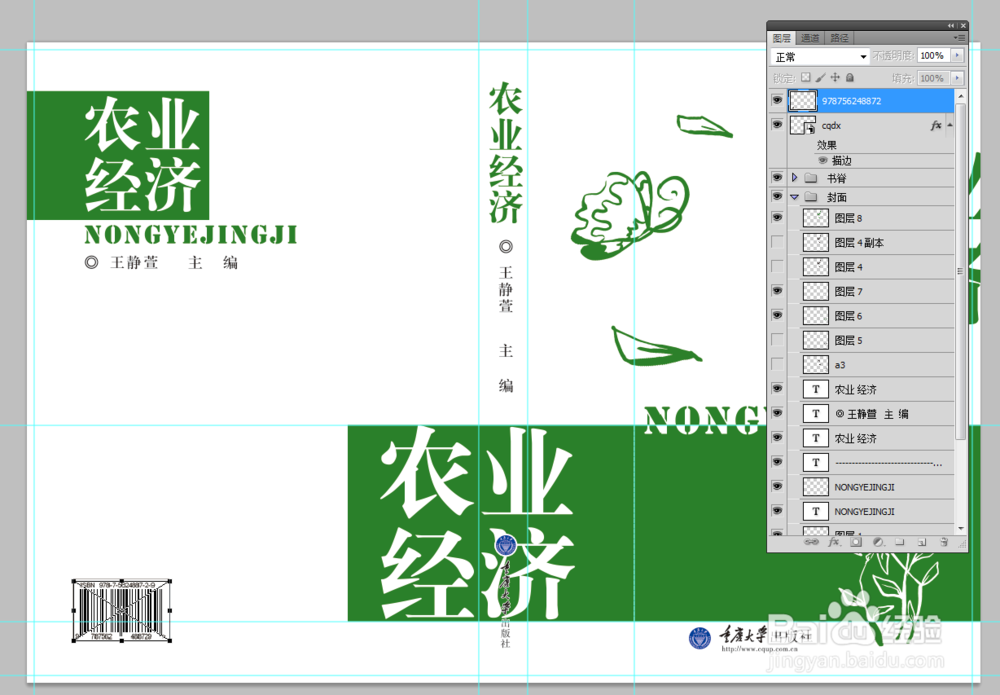This screenshot has height=695, width=1000.
Task: Click lock all padlock icon
Action: pos(849,77)
